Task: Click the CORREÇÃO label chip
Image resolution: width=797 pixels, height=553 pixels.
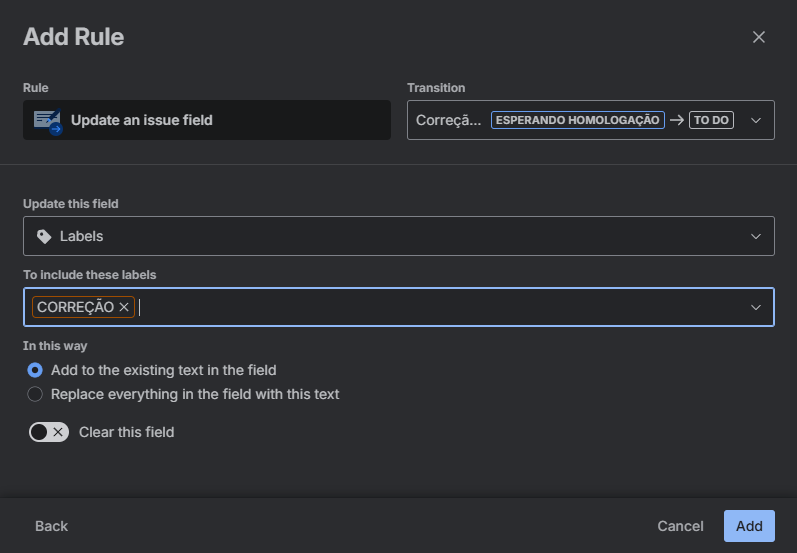Action: click(x=76, y=308)
